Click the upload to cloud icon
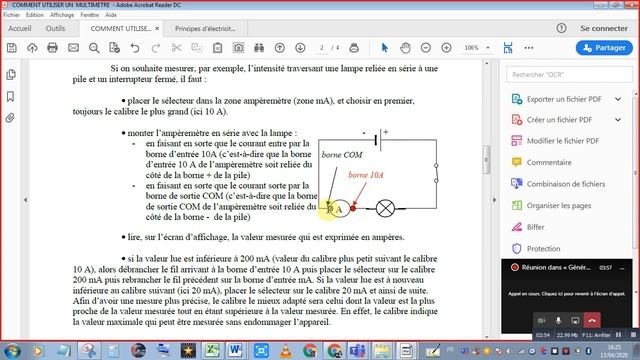 [x=32, y=48]
